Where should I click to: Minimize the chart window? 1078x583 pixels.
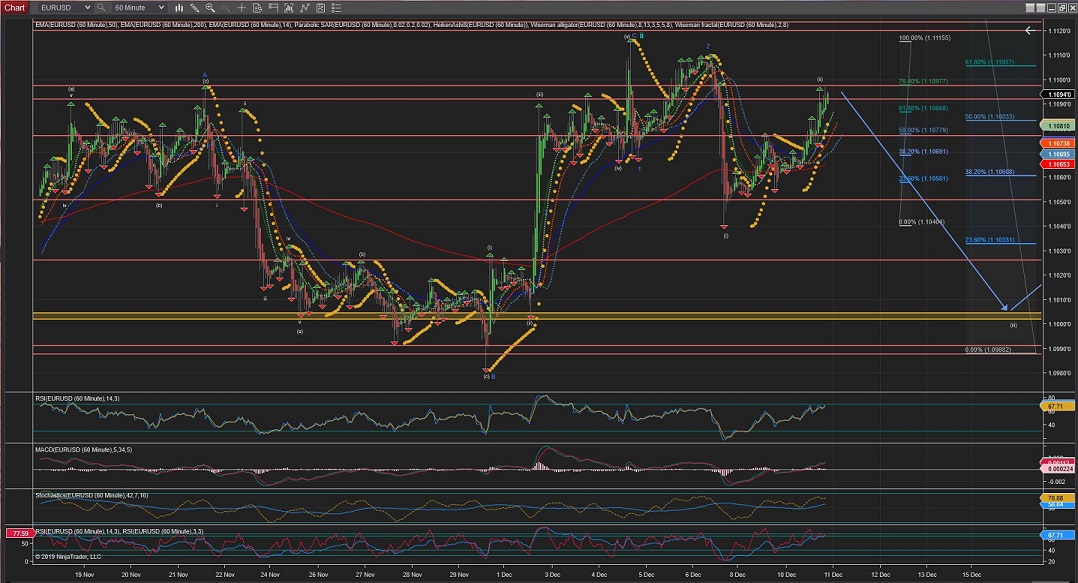(x=1051, y=8)
